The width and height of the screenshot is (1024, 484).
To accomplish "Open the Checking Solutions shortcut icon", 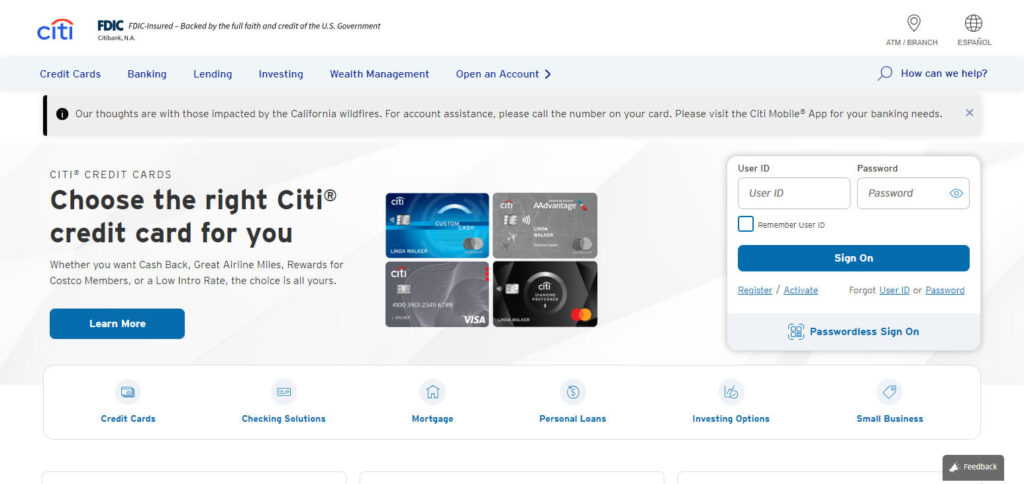I will click(283, 392).
